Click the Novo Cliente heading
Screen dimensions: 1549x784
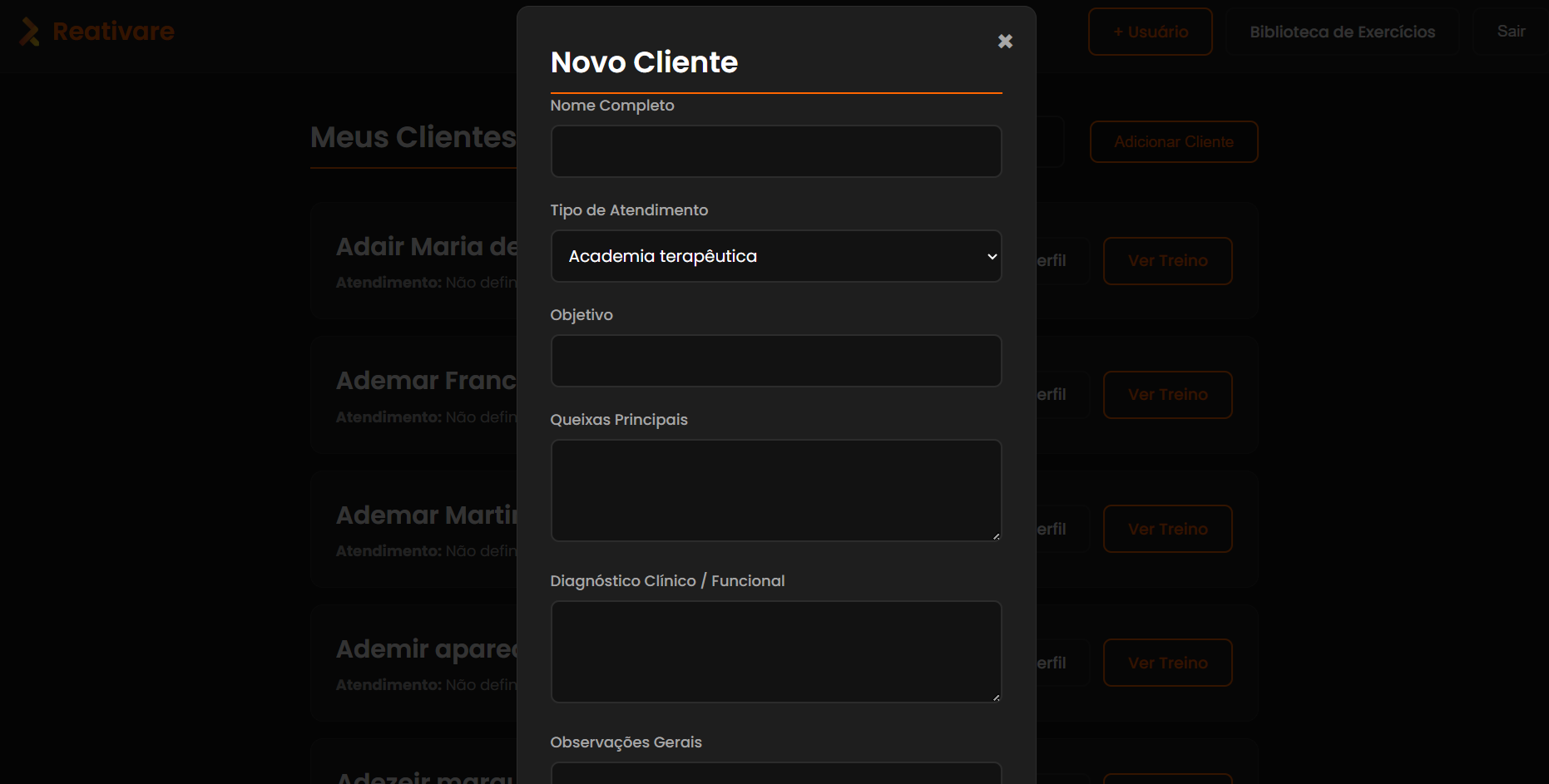tap(644, 62)
